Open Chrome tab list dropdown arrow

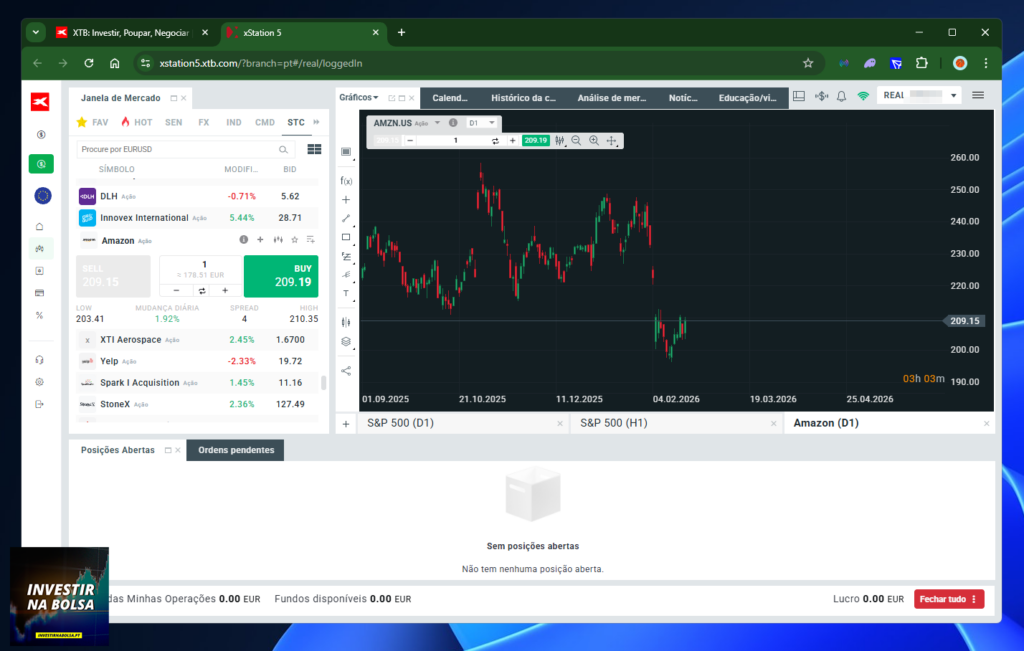36,32
